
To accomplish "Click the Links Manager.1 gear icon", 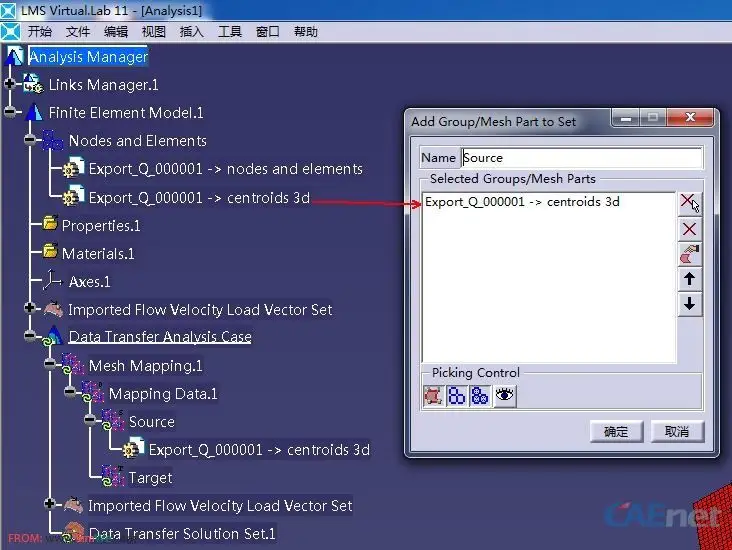I will click(x=33, y=84).
